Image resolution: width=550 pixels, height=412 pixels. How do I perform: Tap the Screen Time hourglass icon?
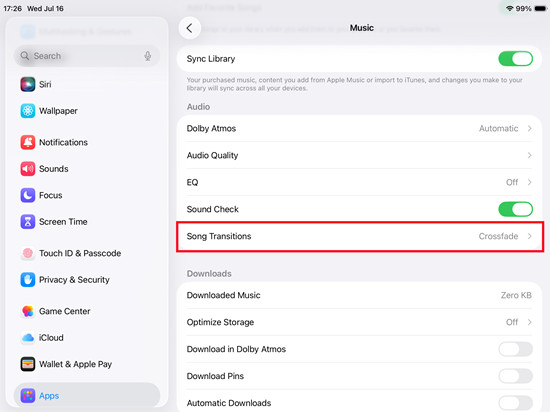tap(28, 222)
